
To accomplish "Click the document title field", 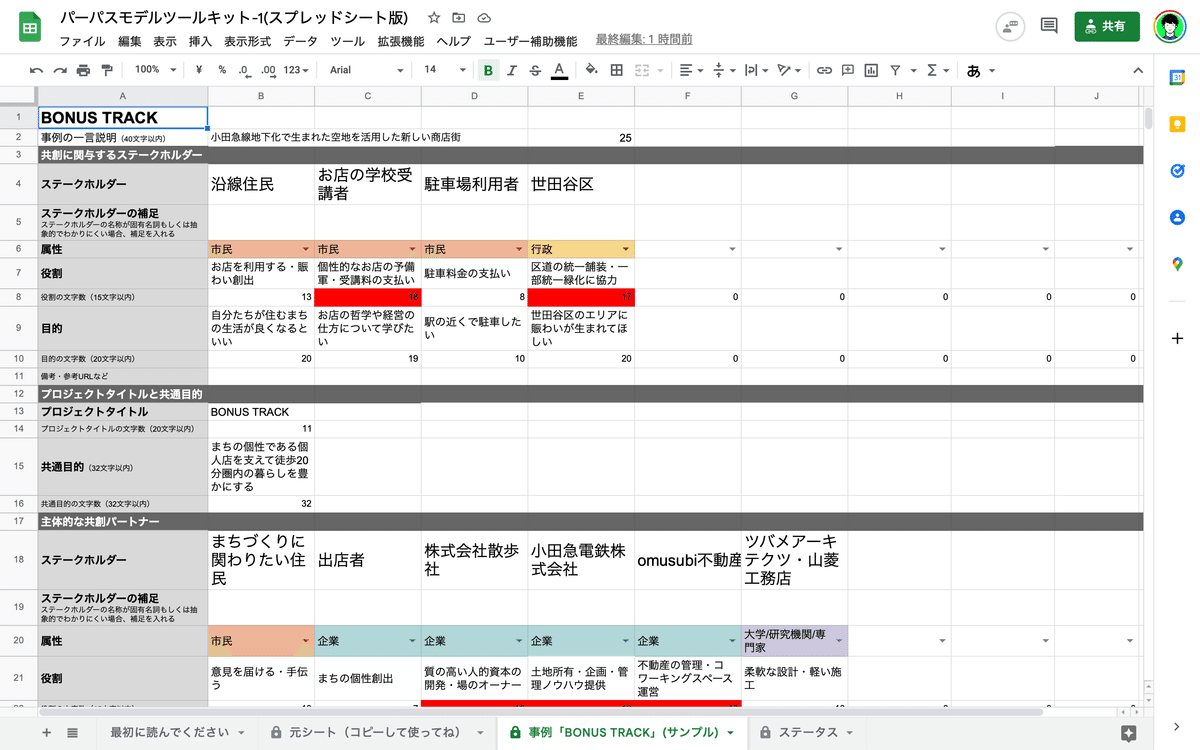I will point(236,18).
